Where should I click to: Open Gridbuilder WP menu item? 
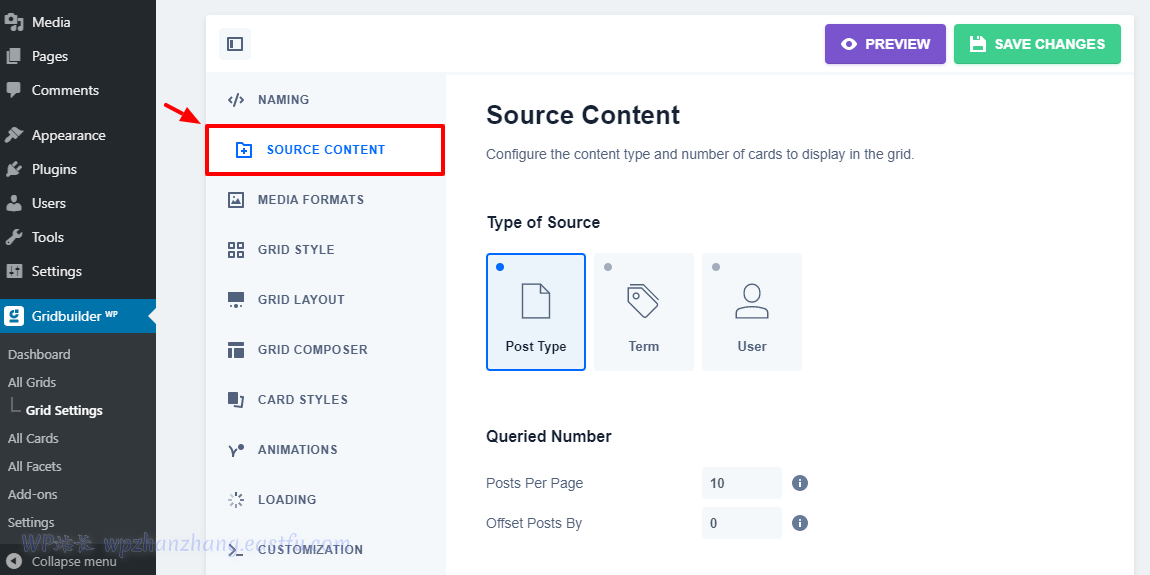tap(78, 316)
